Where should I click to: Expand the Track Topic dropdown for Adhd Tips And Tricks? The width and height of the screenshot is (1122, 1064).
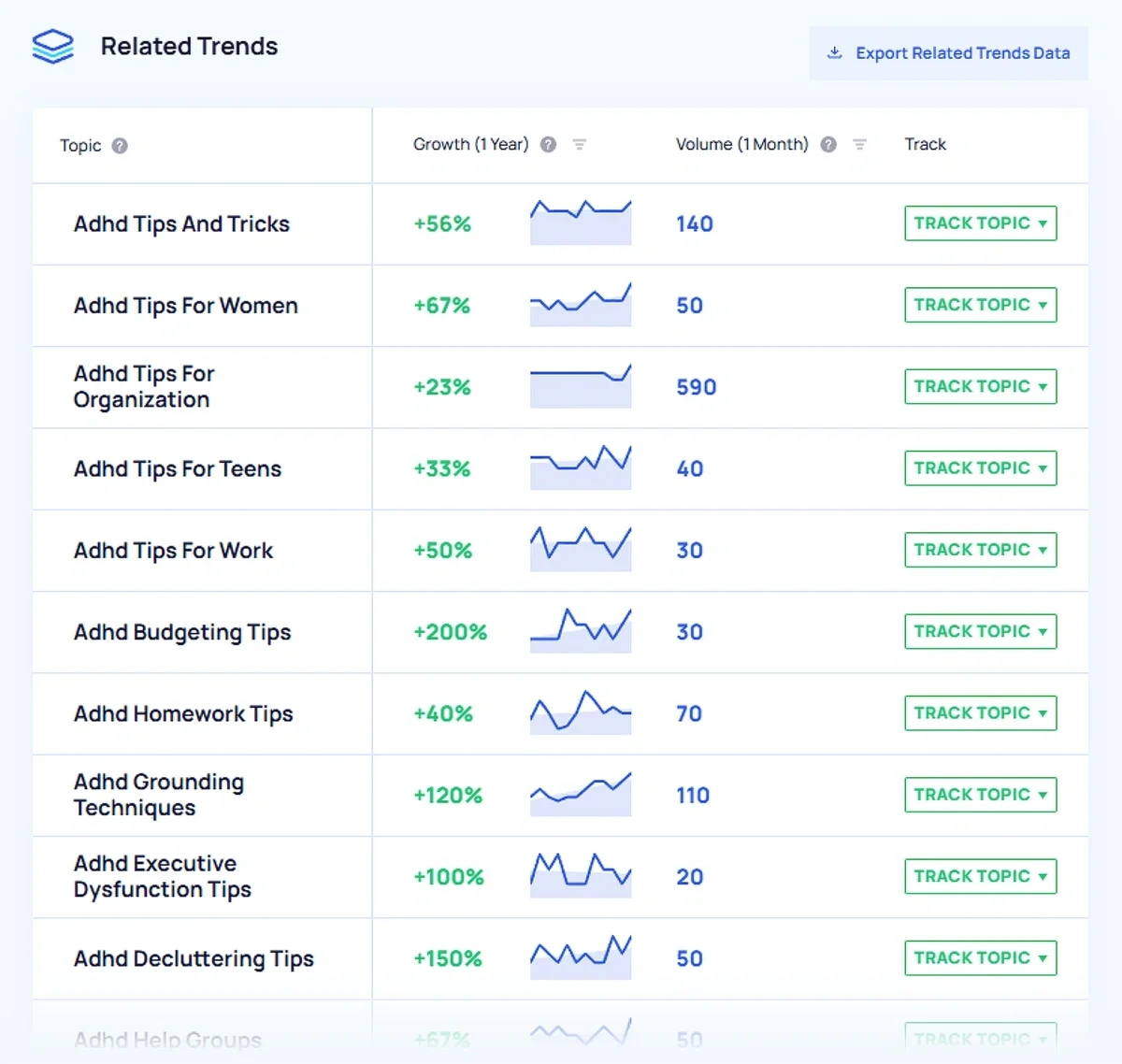click(x=1044, y=223)
